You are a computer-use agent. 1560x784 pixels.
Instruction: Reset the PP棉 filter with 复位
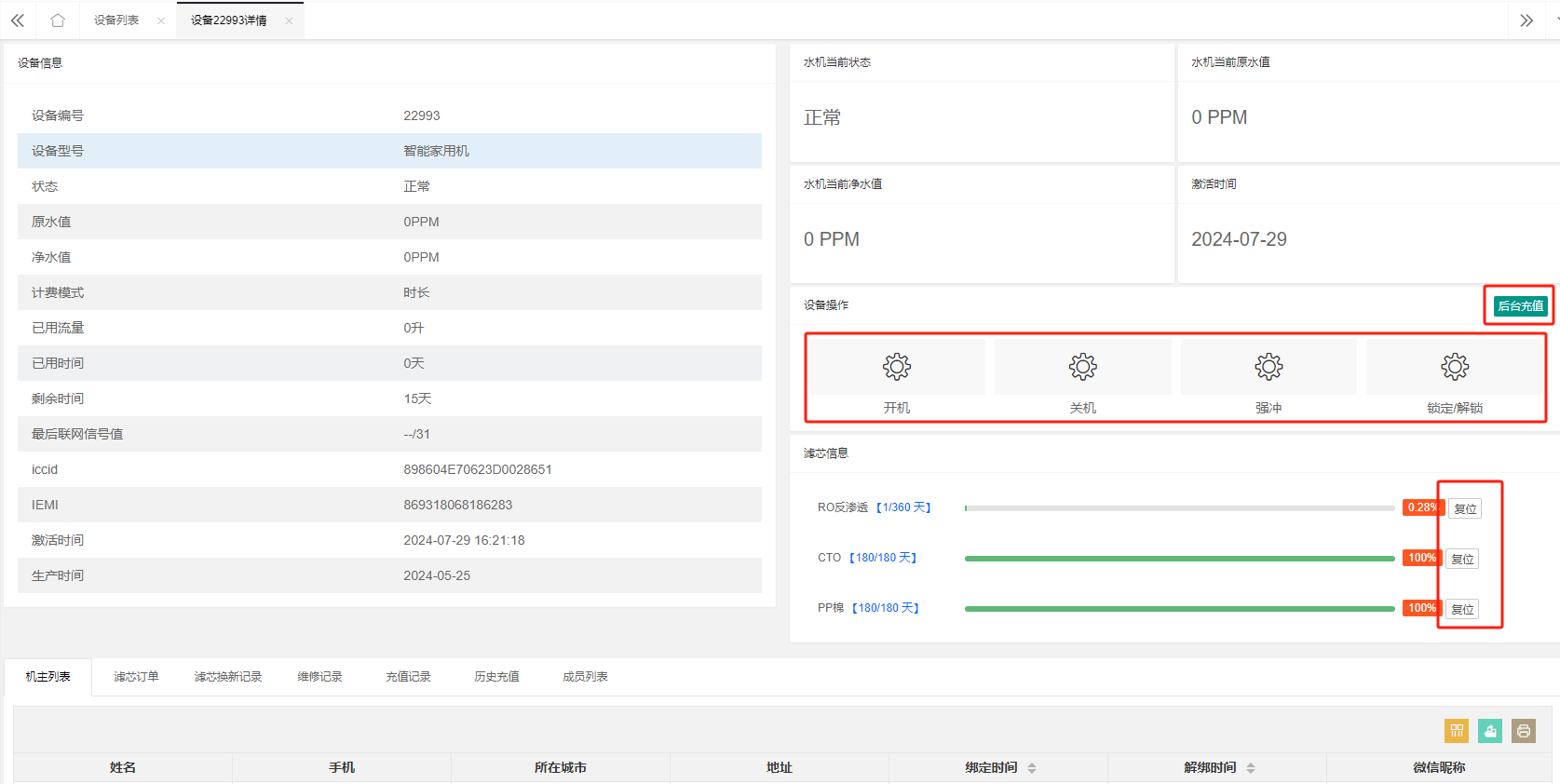click(x=1462, y=609)
